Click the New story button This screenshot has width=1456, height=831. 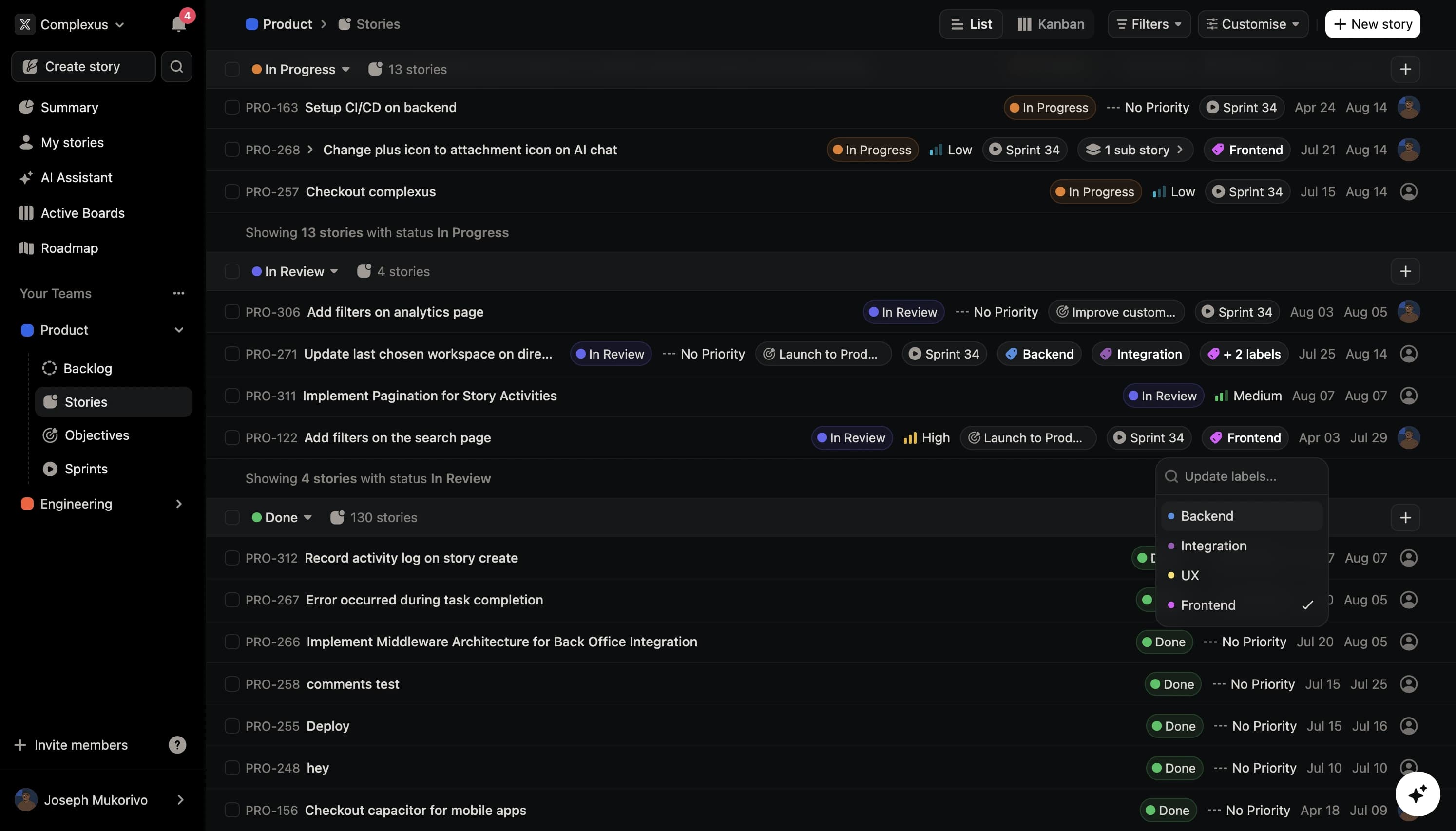(1372, 24)
